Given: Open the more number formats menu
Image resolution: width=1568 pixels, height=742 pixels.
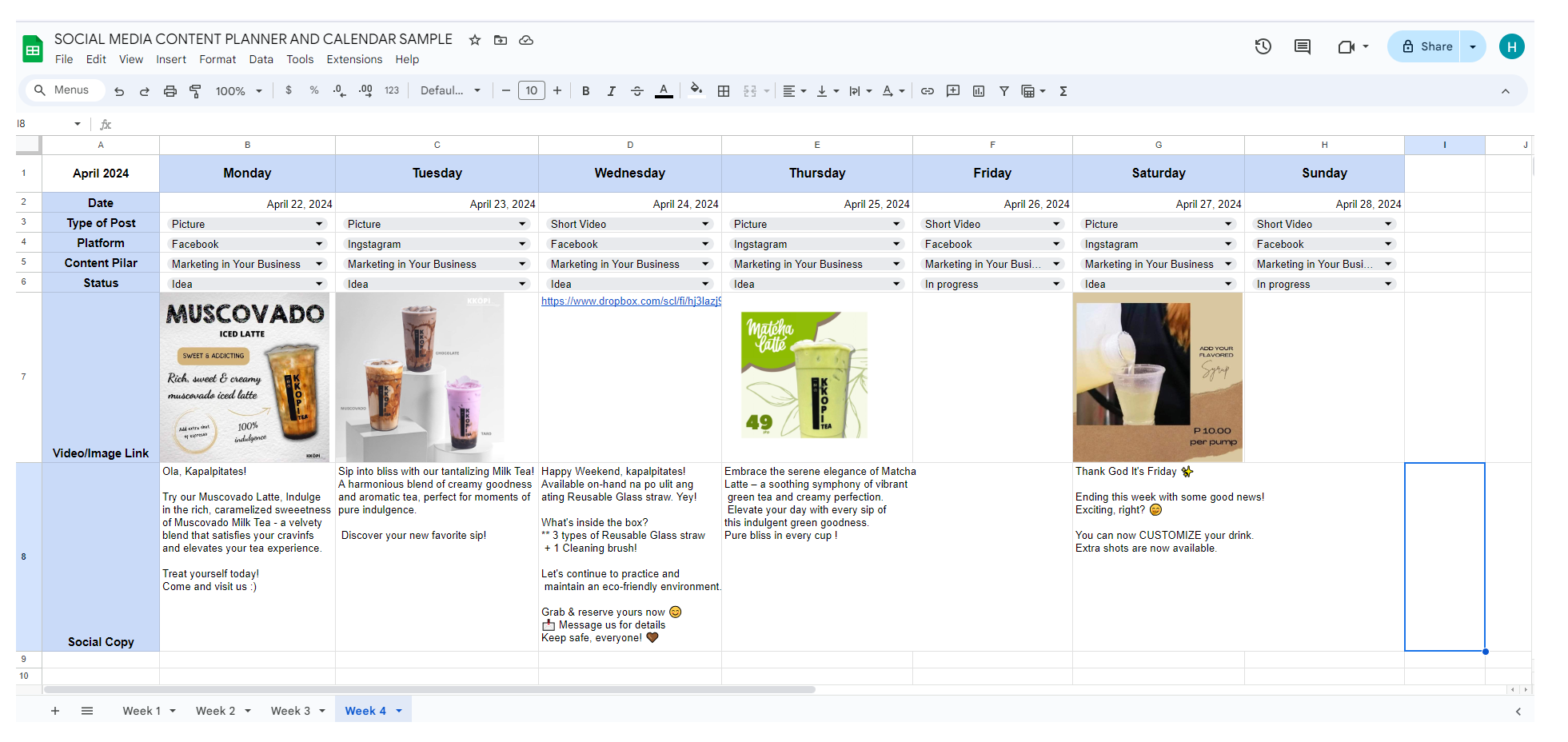Looking at the screenshot, I should tap(392, 91).
